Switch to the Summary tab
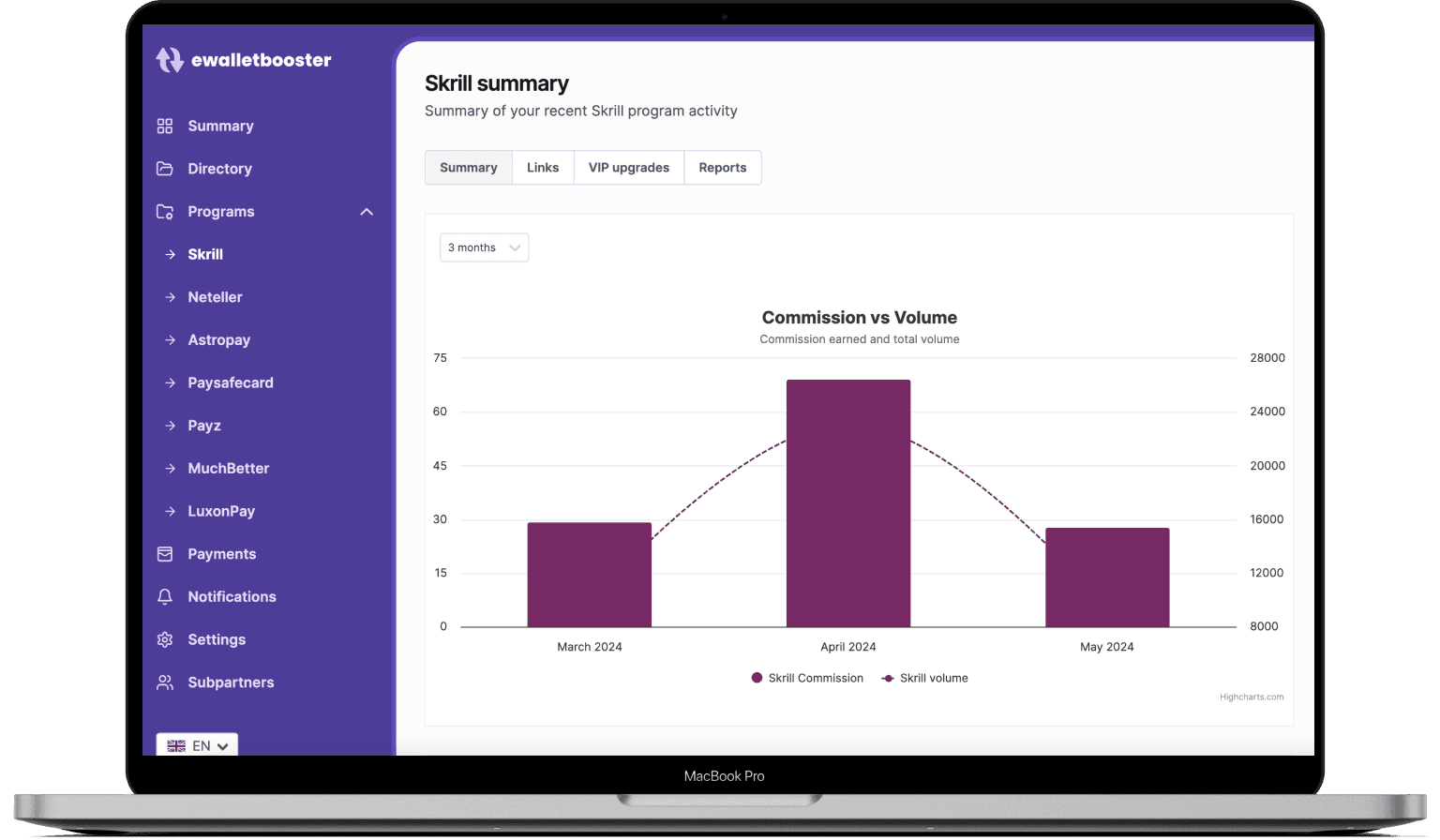Image resolution: width=1440 pixels, height=840 pixels. pos(469,168)
